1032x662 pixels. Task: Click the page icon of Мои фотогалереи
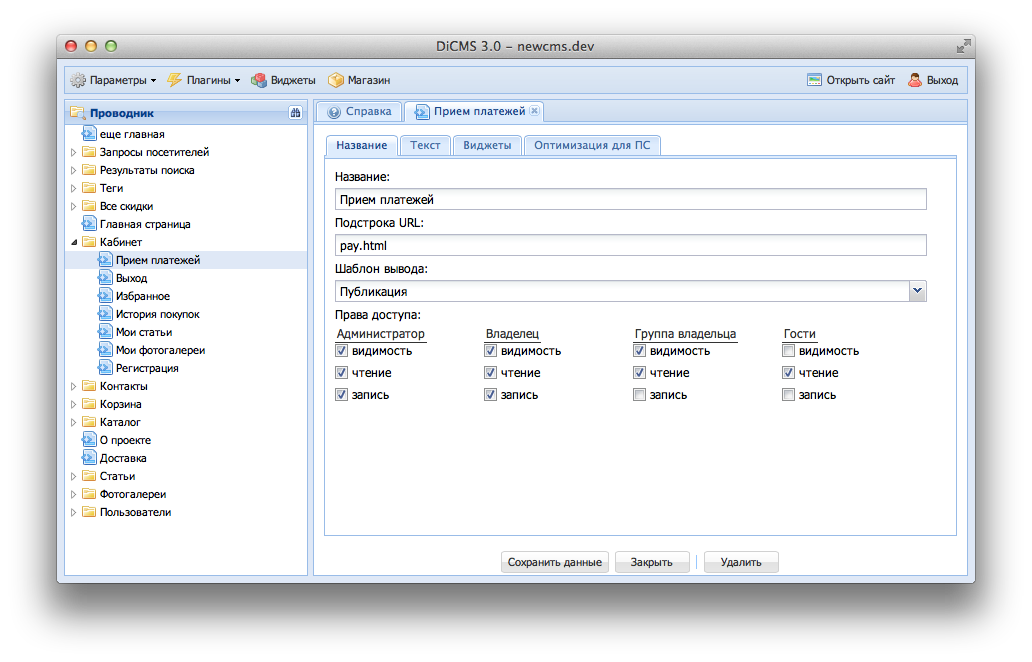(x=105, y=350)
